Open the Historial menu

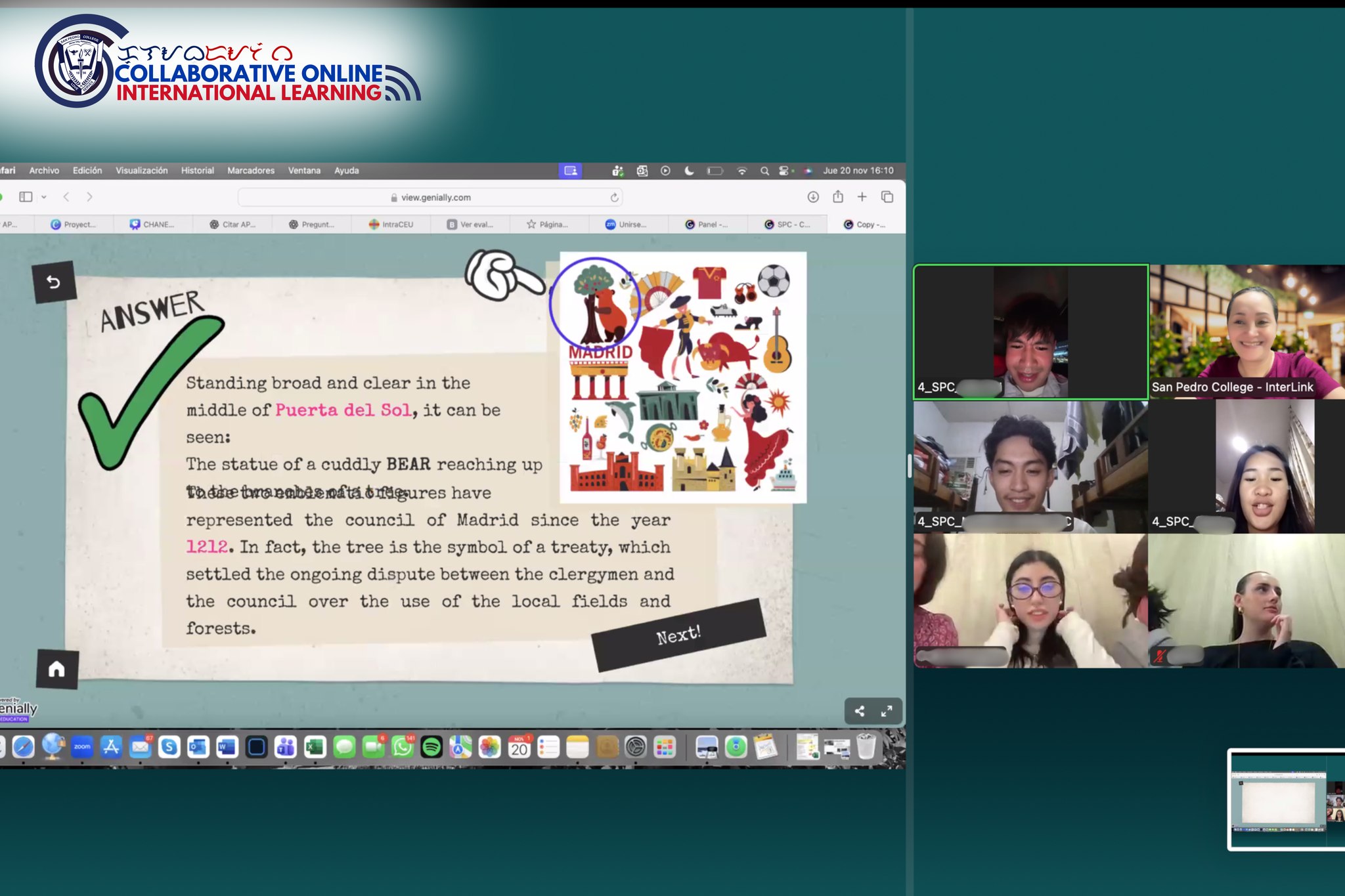198,171
